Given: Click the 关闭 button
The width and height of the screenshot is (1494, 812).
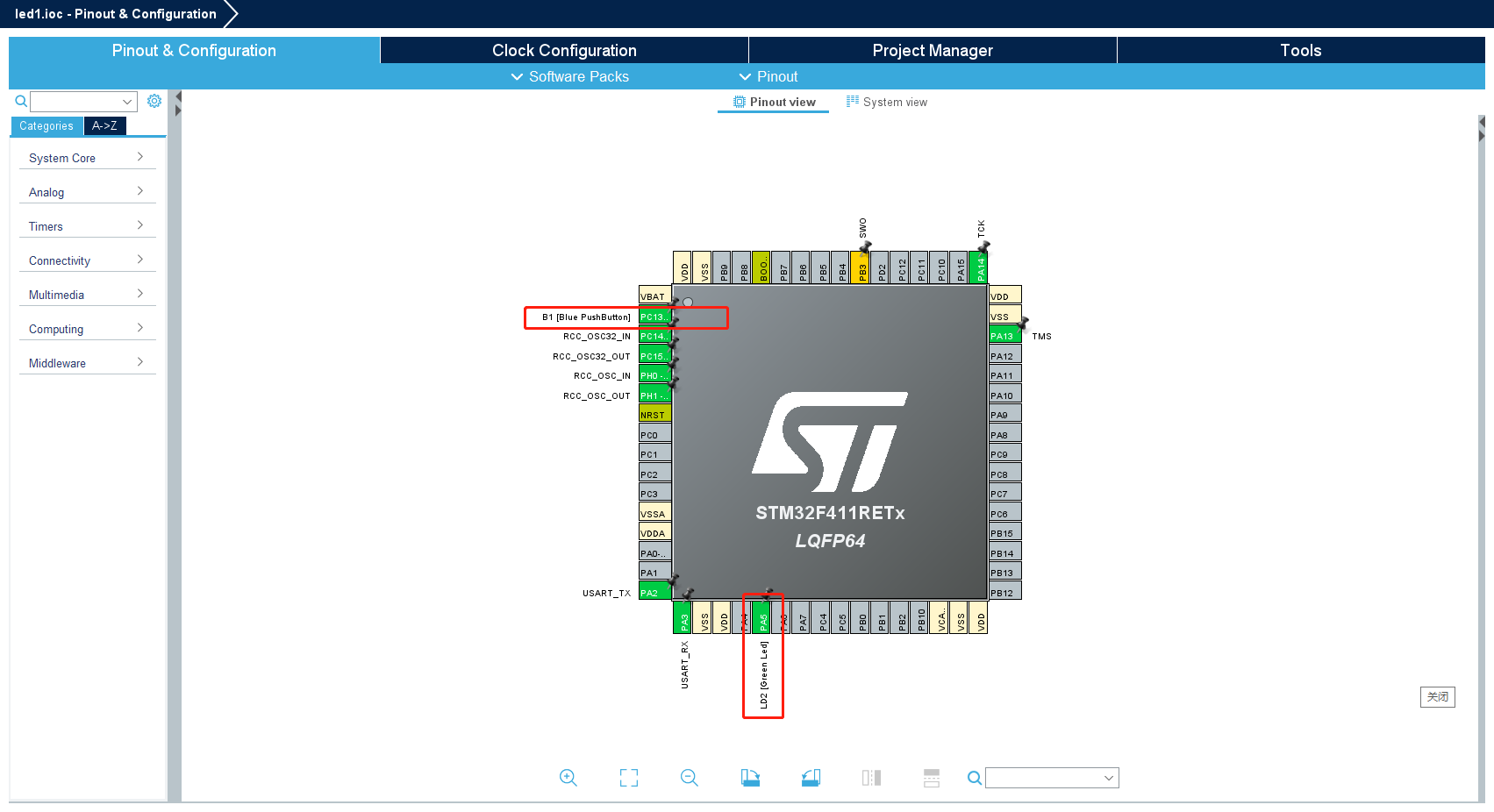Looking at the screenshot, I should tap(1437, 696).
